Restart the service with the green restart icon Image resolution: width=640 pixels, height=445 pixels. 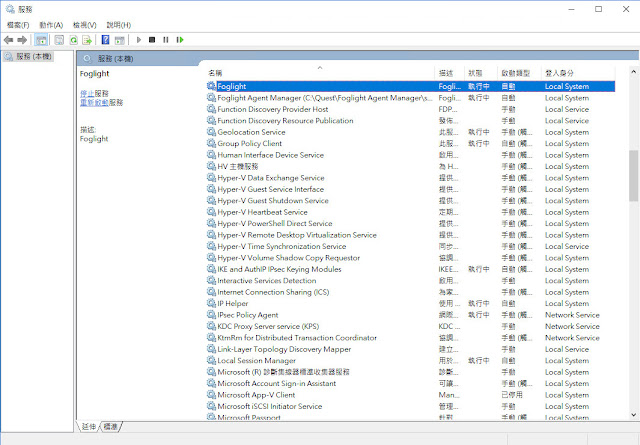tap(180, 40)
